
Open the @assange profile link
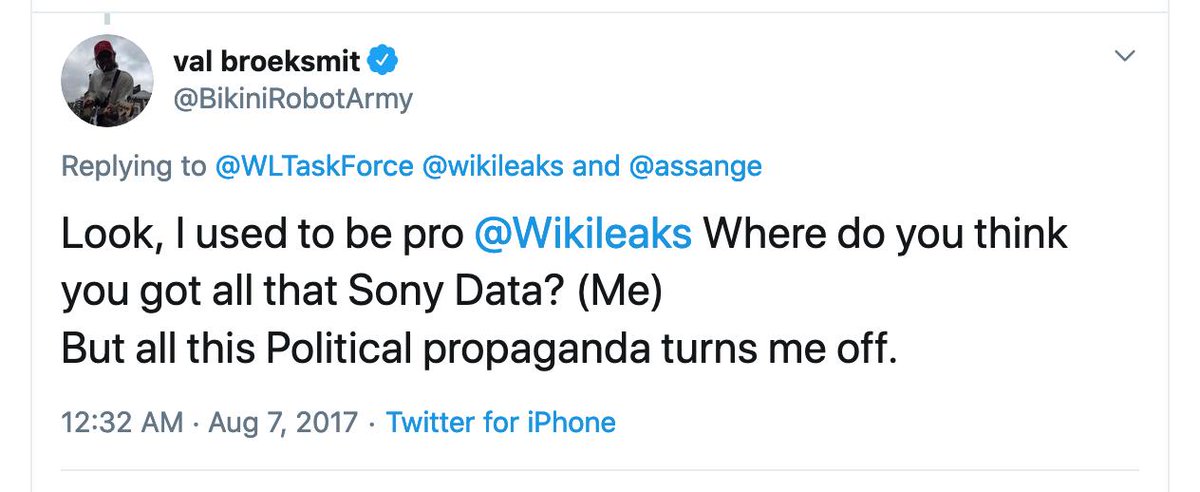[x=695, y=166]
